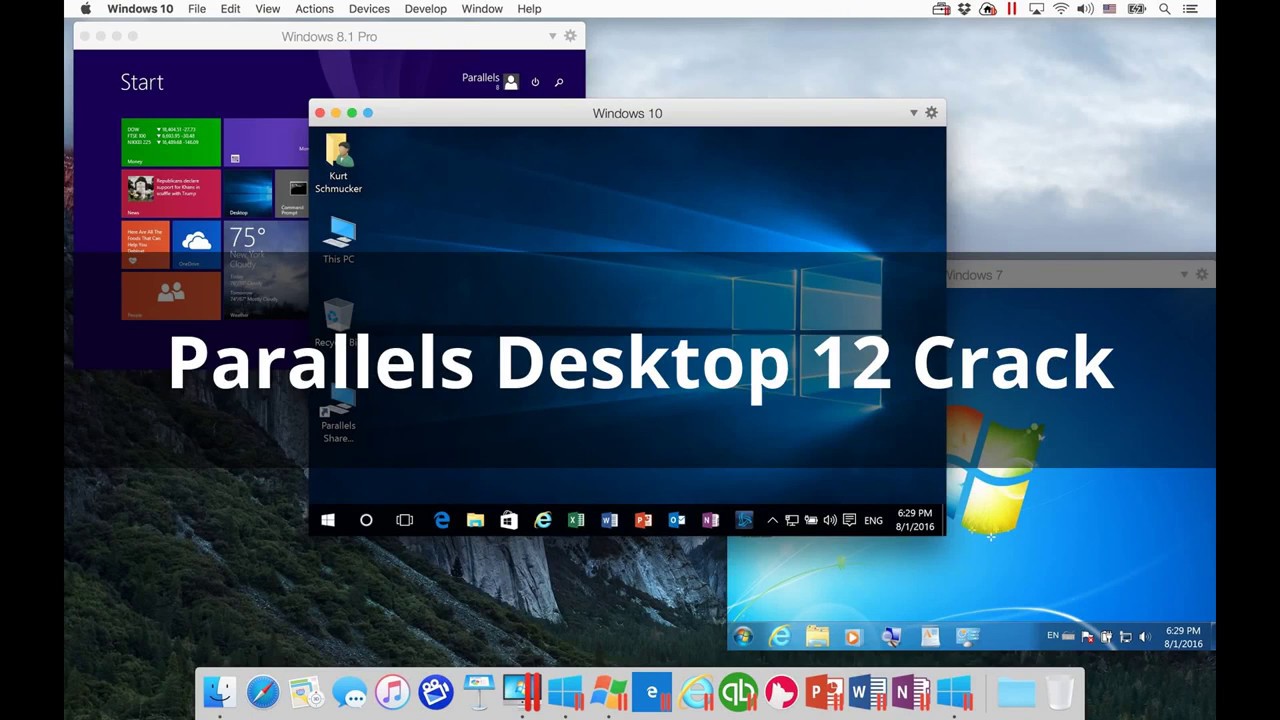Open Internet Explorer on Windows 7 taskbar

tap(779, 636)
